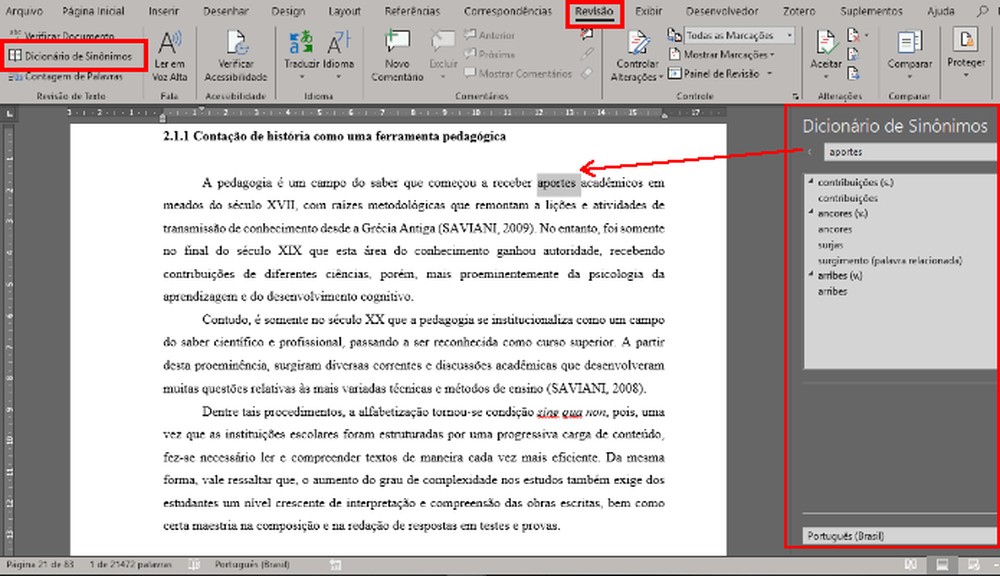Insert a Novo Comentário

396,55
